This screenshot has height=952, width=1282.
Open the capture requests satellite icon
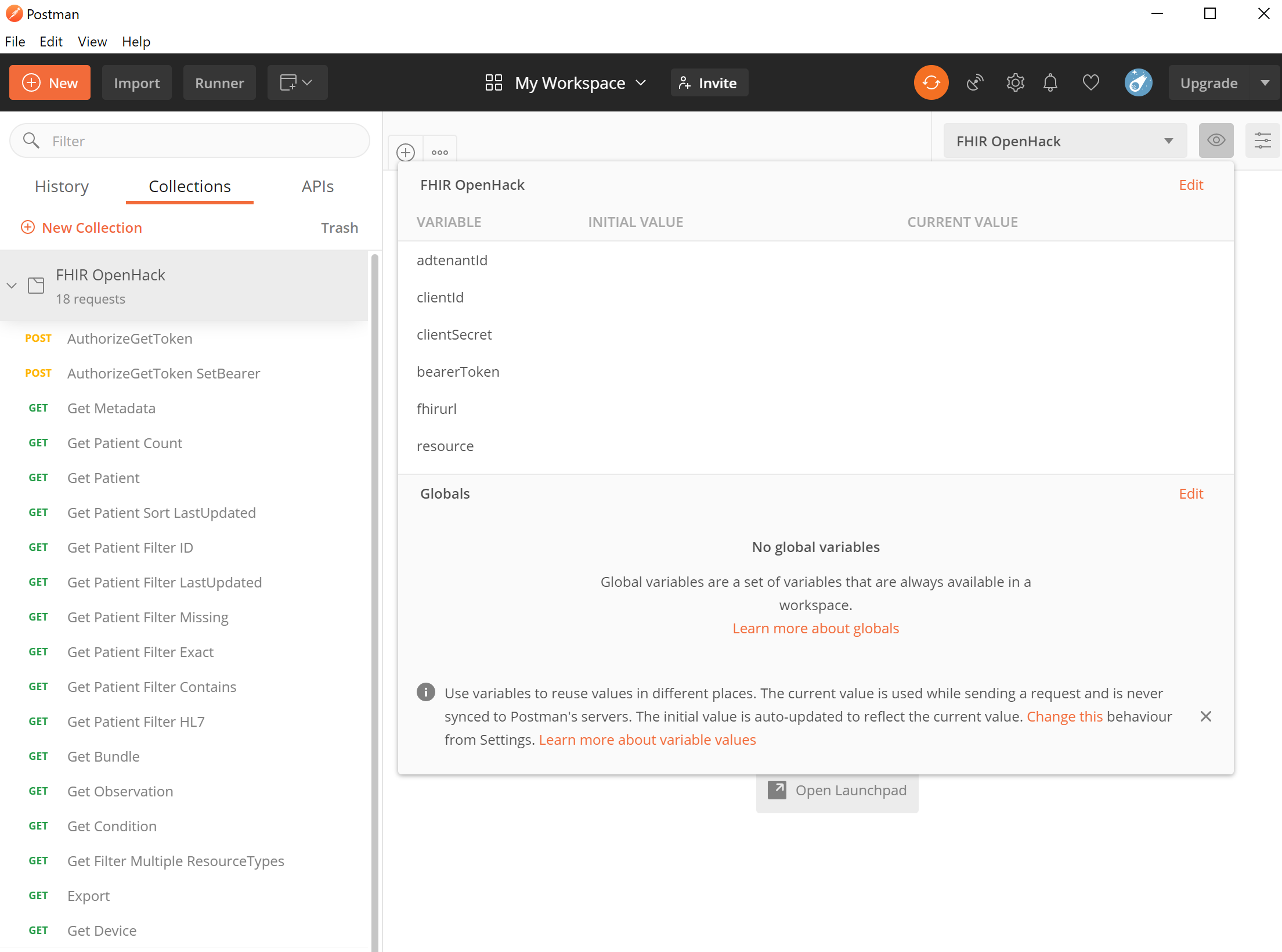(x=975, y=83)
